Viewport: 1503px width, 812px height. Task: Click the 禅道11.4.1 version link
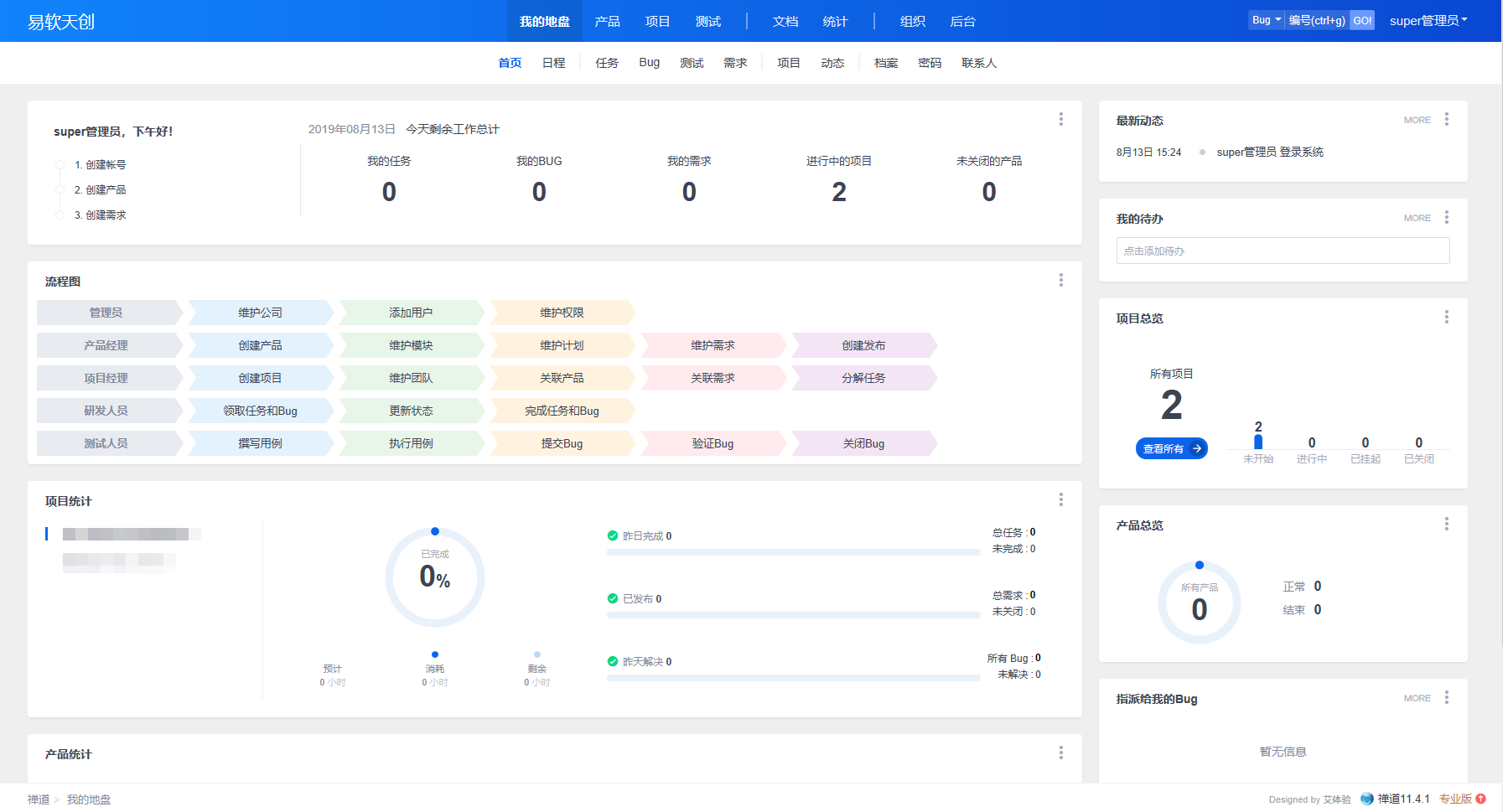pyautogui.click(x=1404, y=799)
